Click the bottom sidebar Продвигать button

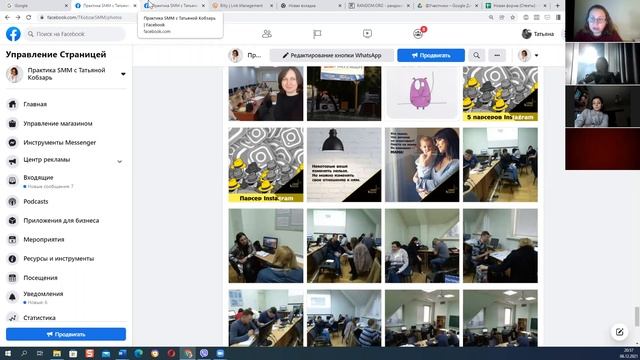66,334
